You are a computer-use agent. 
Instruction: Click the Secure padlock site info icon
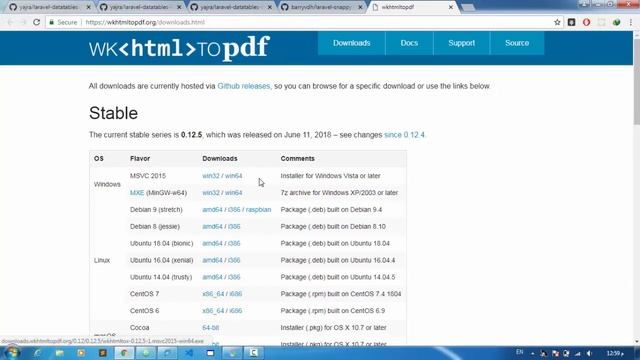(51, 22)
